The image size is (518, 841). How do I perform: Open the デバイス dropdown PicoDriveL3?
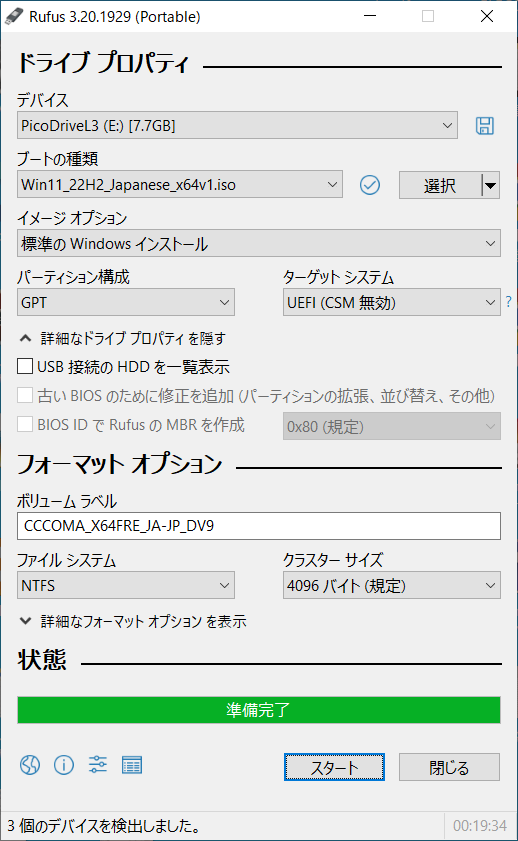(237, 126)
